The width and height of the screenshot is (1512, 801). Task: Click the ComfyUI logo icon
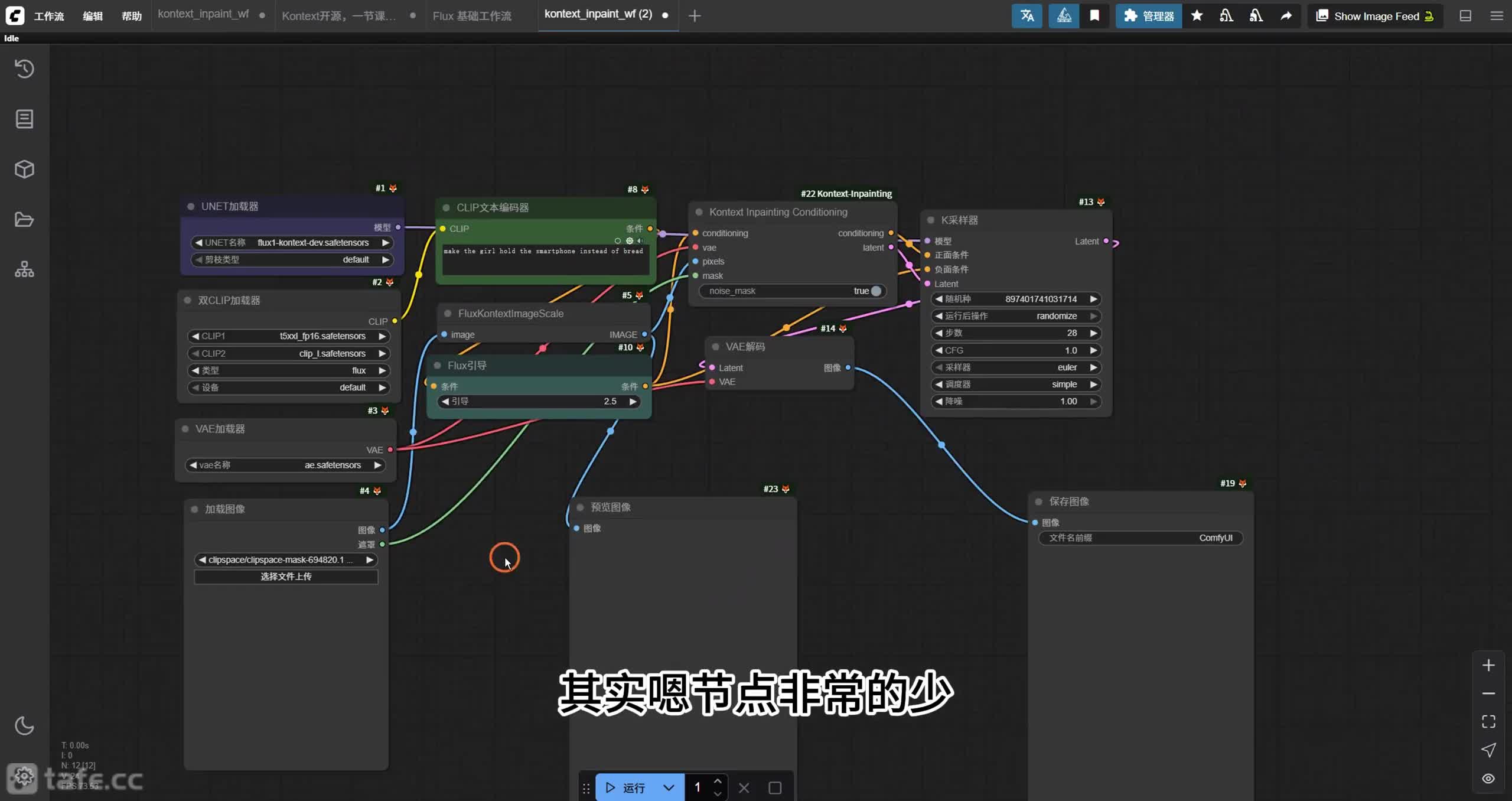pos(15,16)
